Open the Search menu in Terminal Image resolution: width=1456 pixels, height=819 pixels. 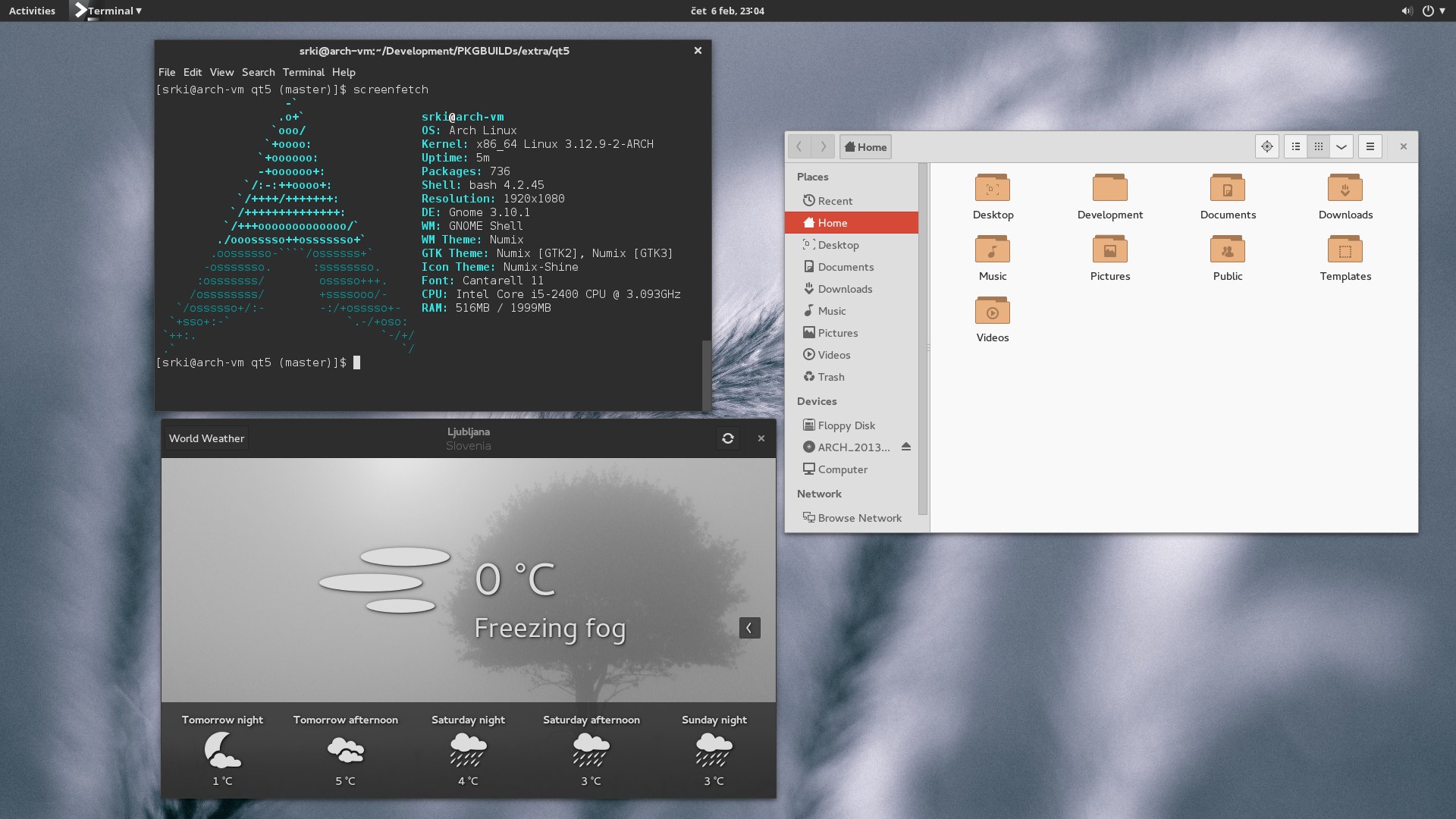pos(258,72)
